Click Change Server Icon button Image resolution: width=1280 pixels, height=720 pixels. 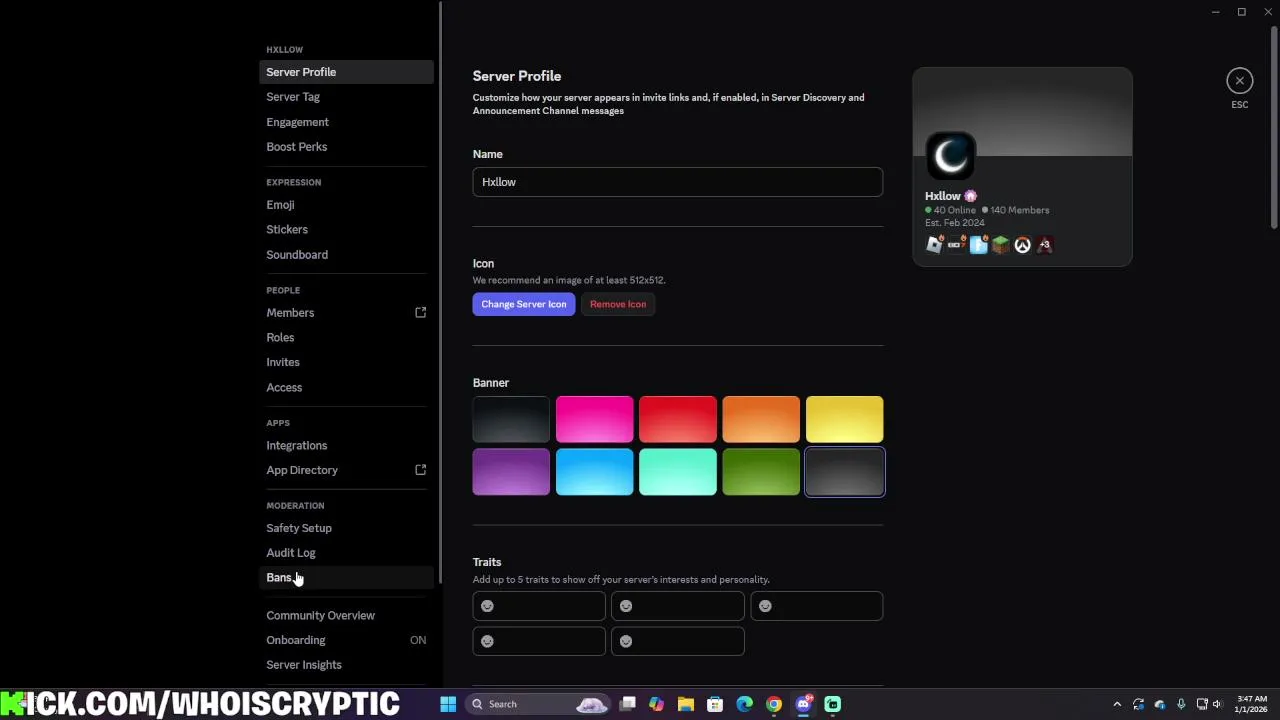pyautogui.click(x=524, y=304)
